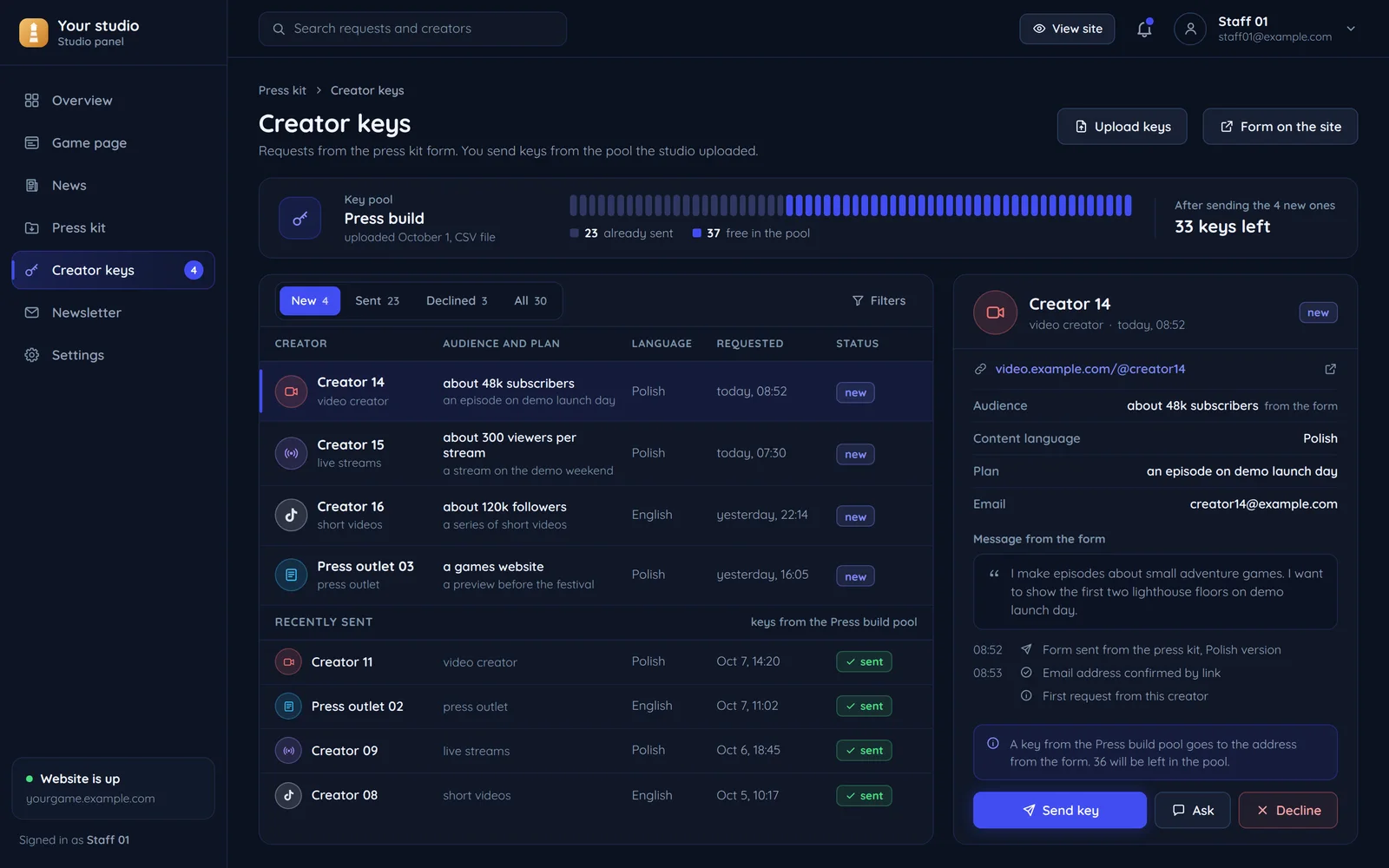Click the sent badge for Press outlet 02
Image resolution: width=1389 pixels, height=868 pixels.
[864, 707]
